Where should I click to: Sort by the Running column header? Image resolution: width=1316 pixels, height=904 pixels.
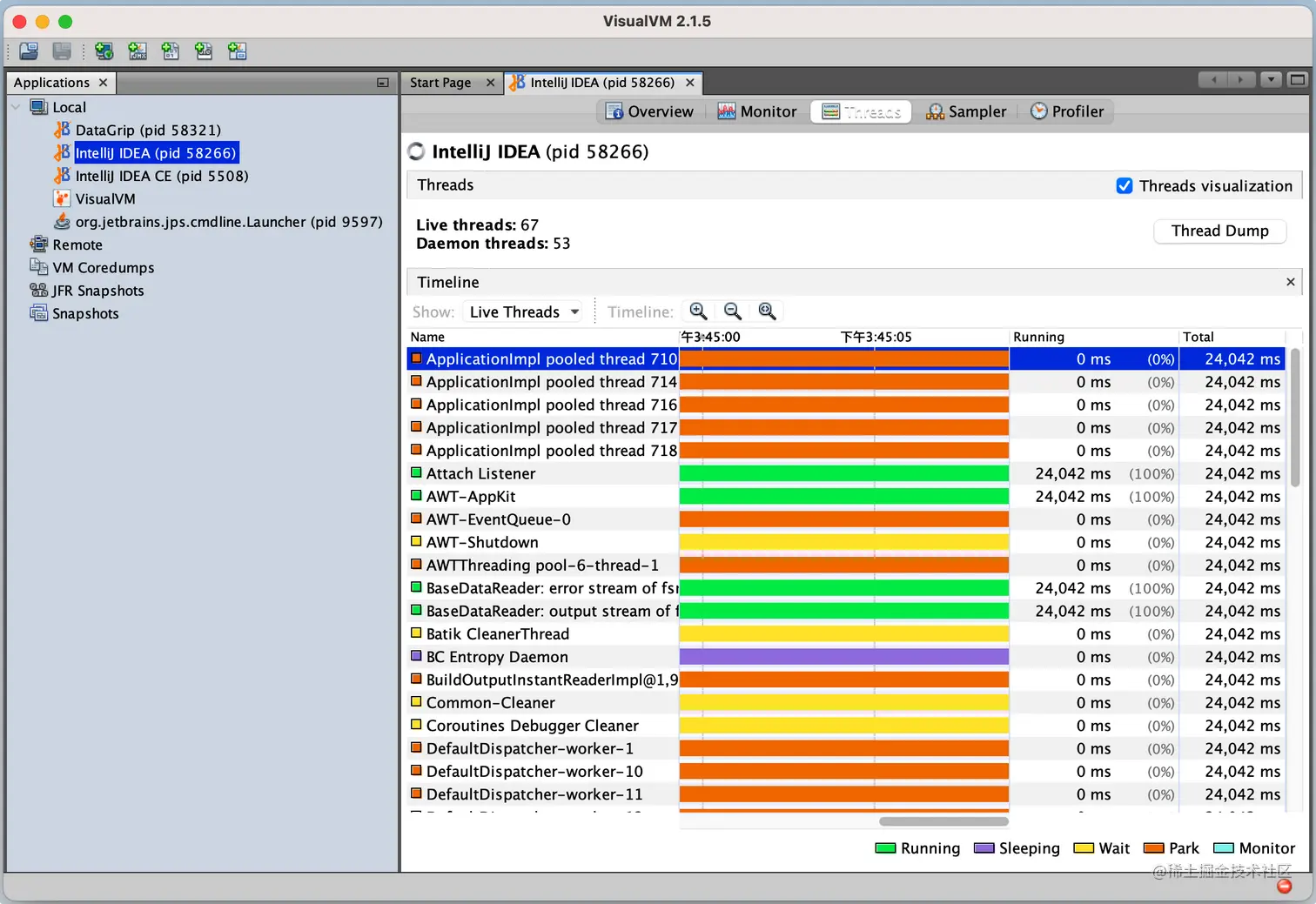tap(1094, 337)
